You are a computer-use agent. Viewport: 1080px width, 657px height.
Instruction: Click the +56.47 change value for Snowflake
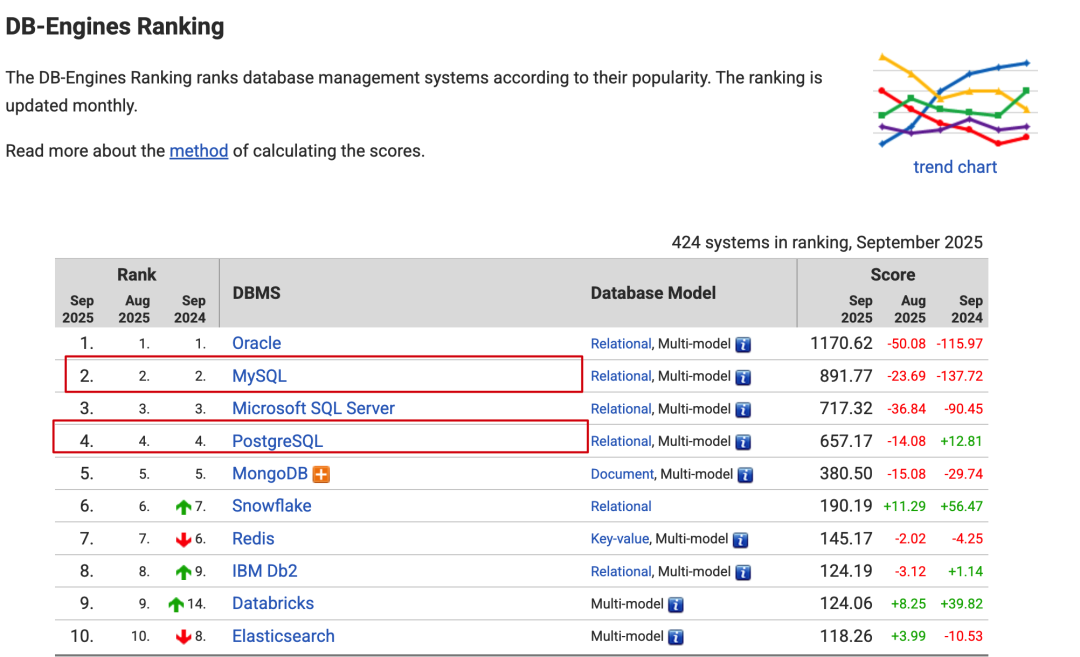pos(962,506)
